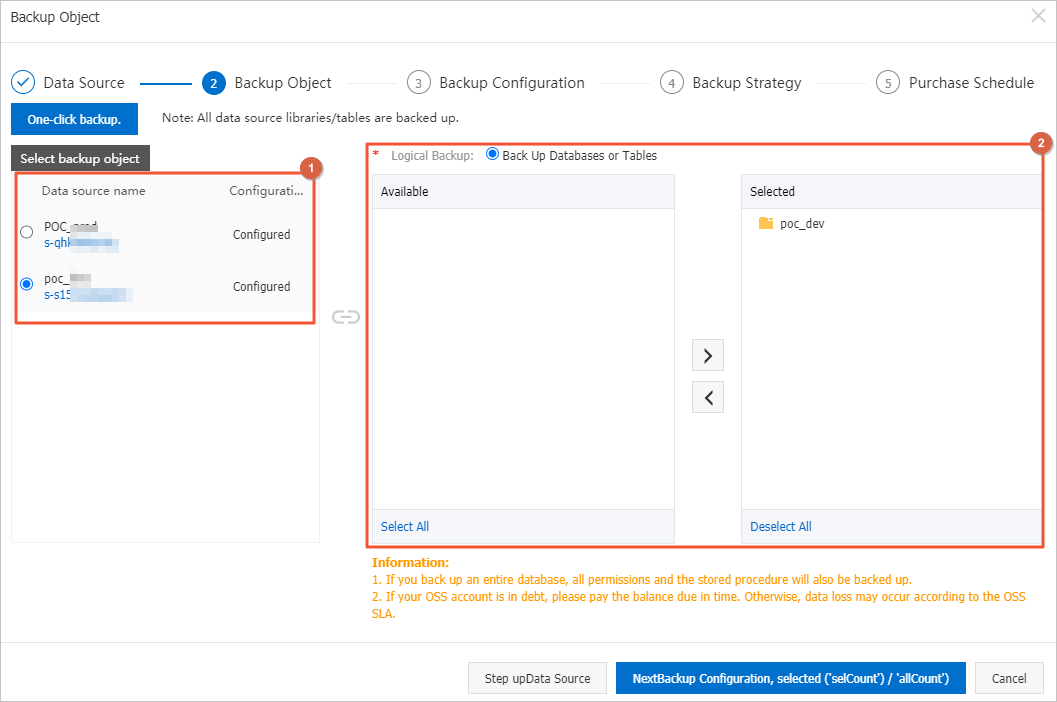The height and width of the screenshot is (702, 1057).
Task: Select the poc_ data source with s-s15 ID
Action: click(26, 284)
